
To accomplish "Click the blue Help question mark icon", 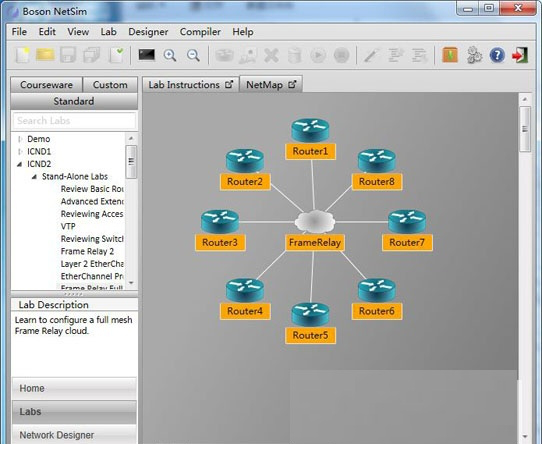I will point(497,55).
